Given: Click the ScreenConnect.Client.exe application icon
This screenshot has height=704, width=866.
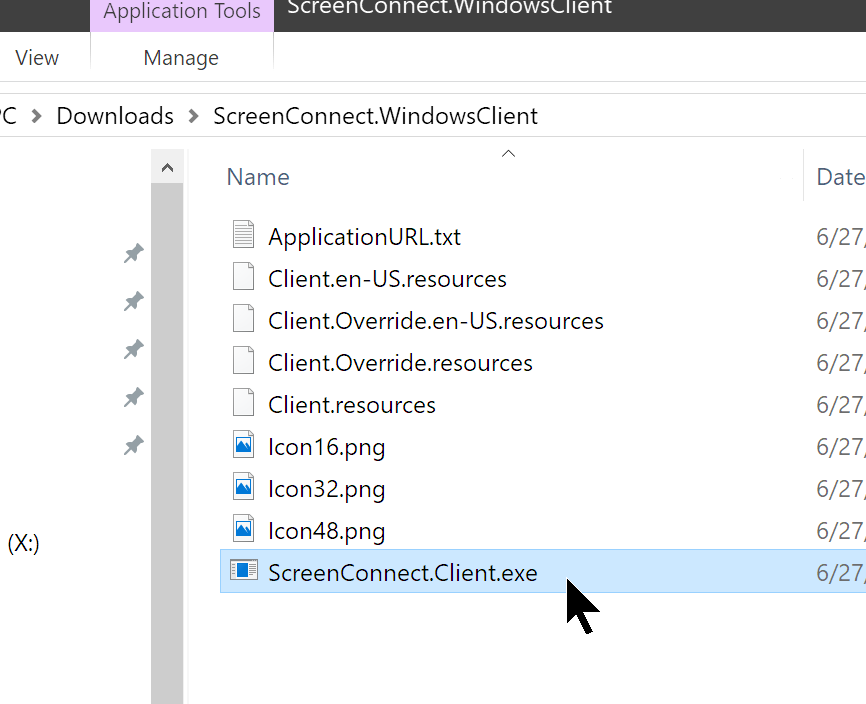Looking at the screenshot, I should click(244, 570).
